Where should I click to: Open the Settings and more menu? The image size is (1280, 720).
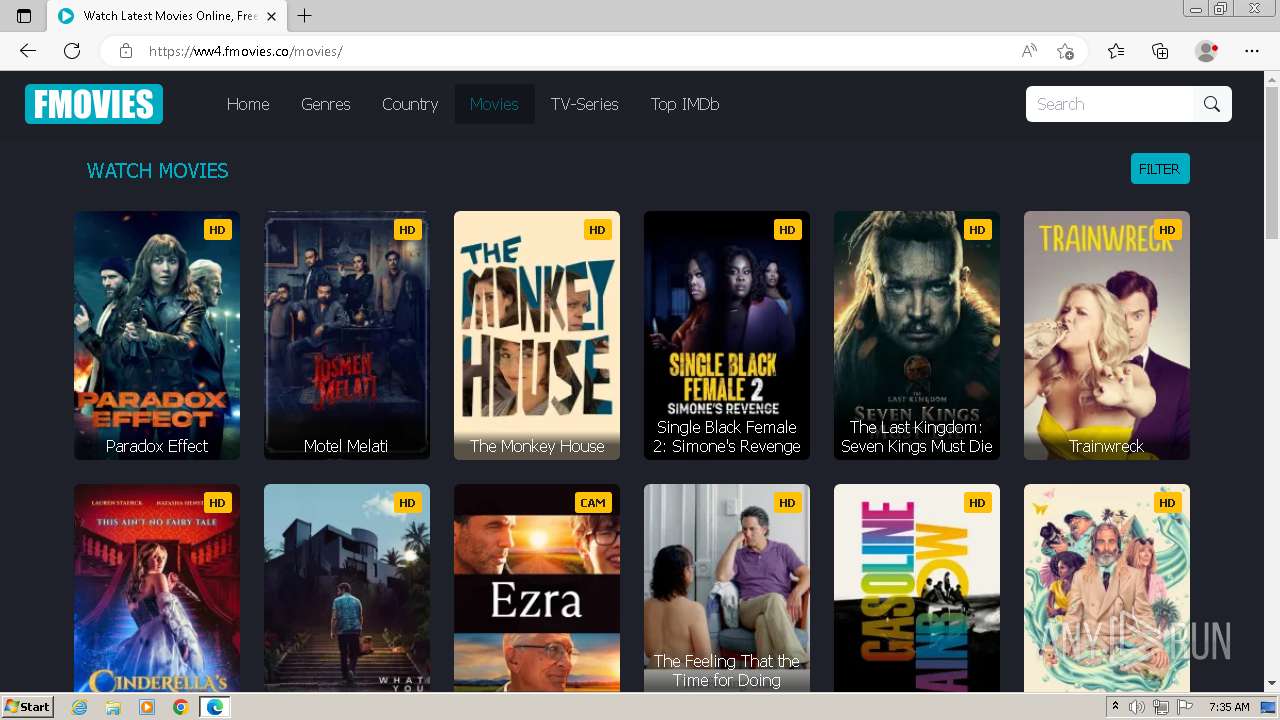1252,51
